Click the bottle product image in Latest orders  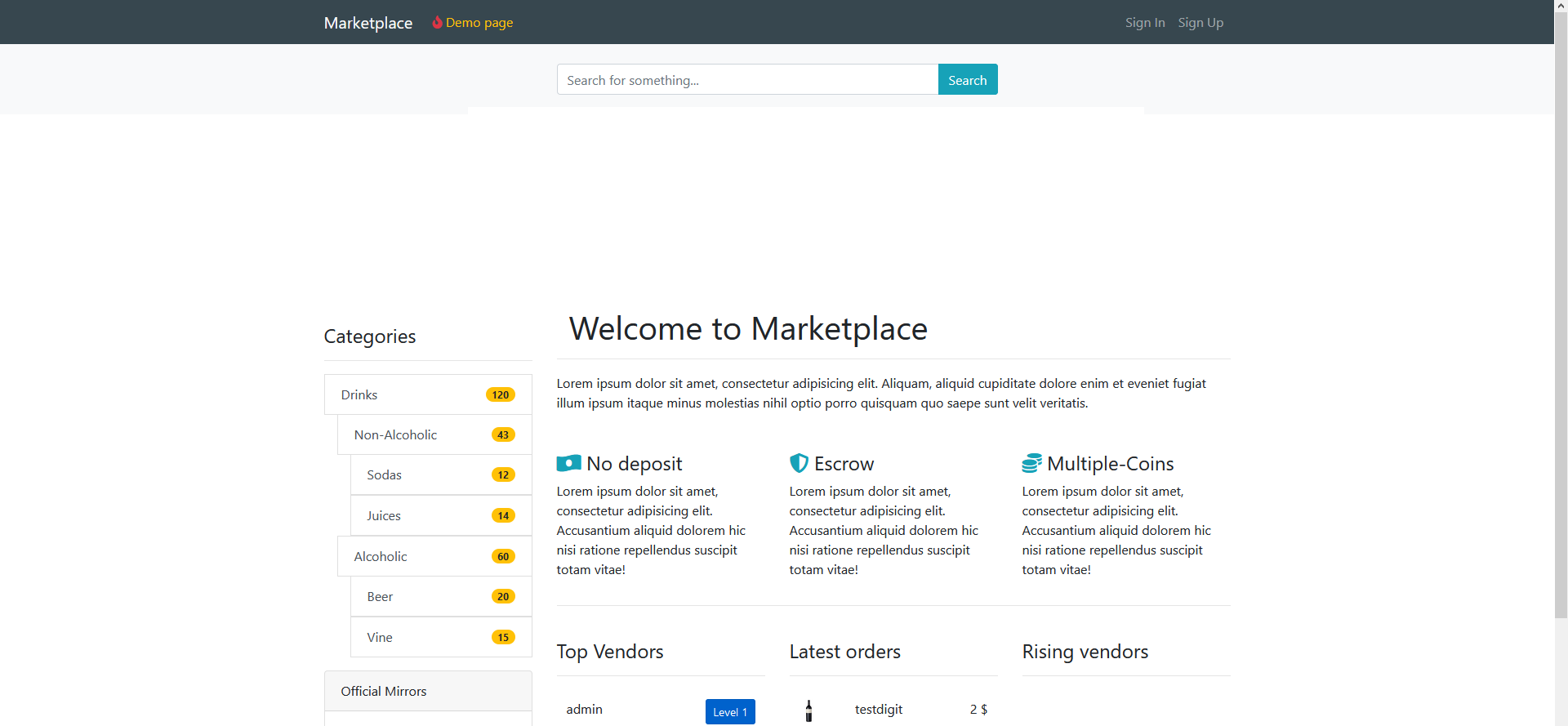808,710
